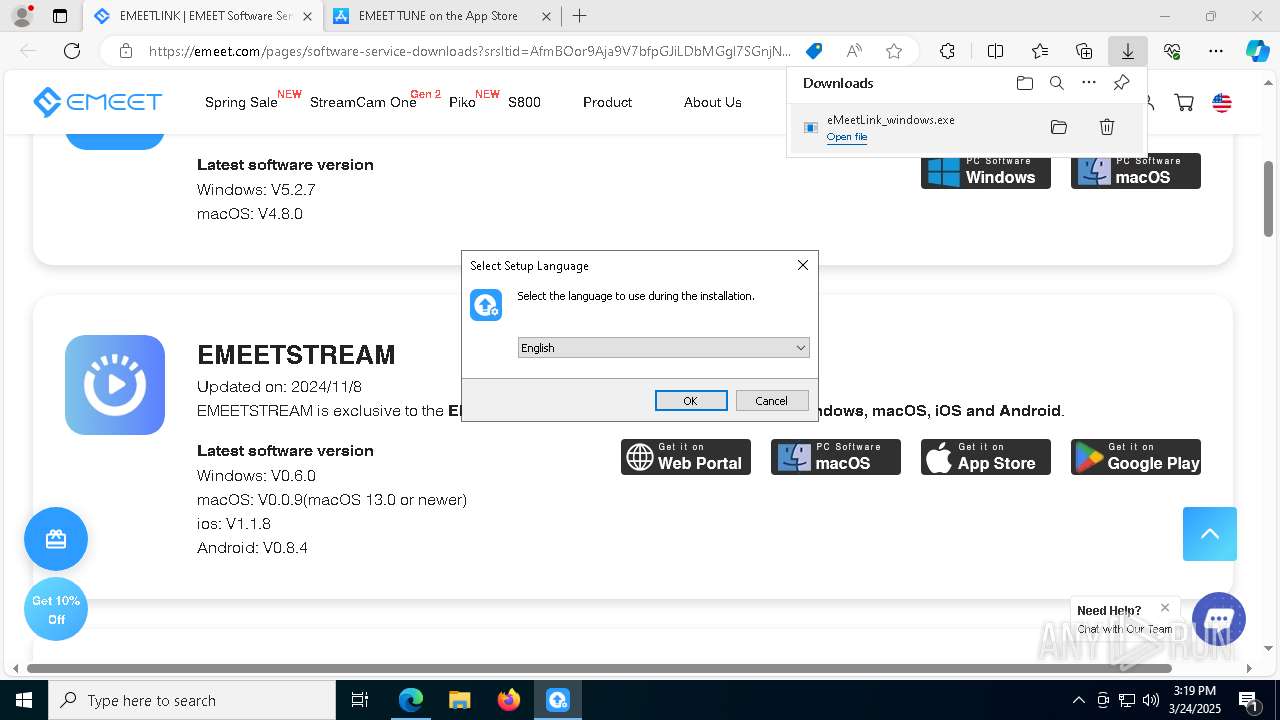Get EMEETSTREAM on the App Store

pos(986,457)
